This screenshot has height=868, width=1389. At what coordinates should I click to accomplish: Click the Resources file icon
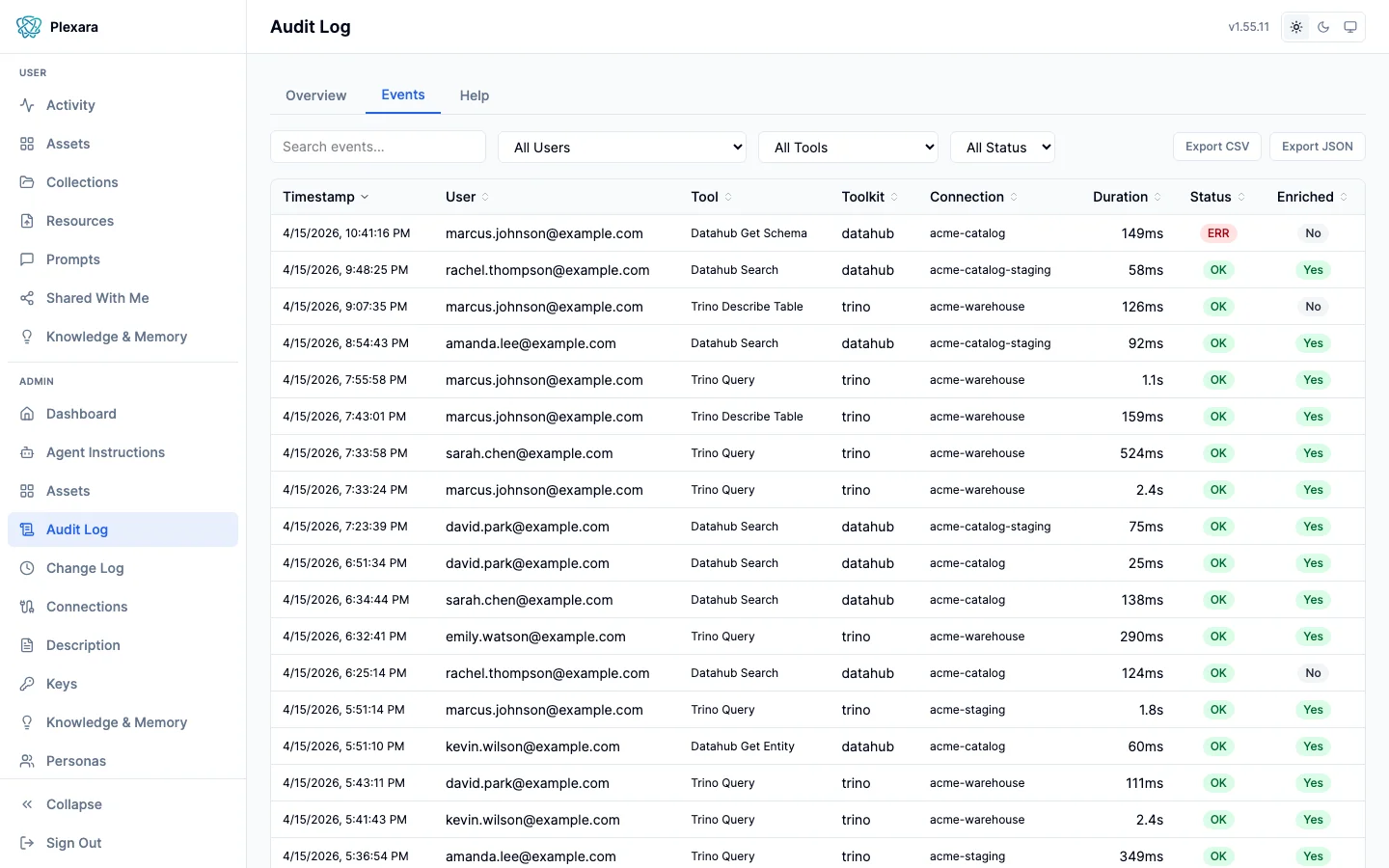pos(27,221)
